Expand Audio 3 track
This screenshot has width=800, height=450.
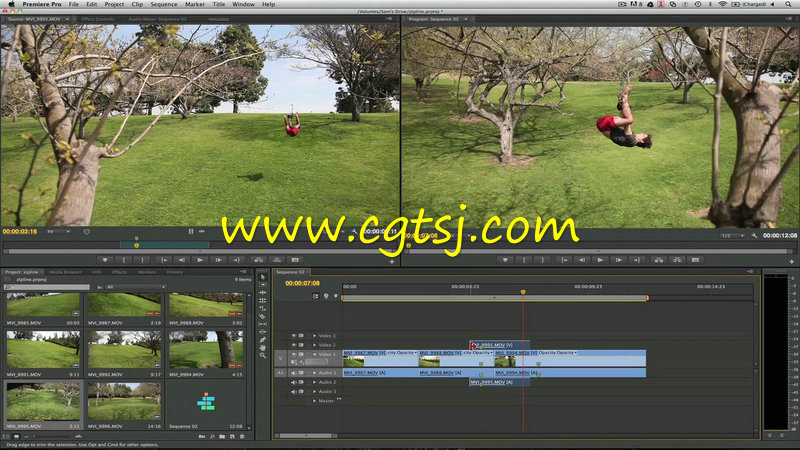pos(314,391)
